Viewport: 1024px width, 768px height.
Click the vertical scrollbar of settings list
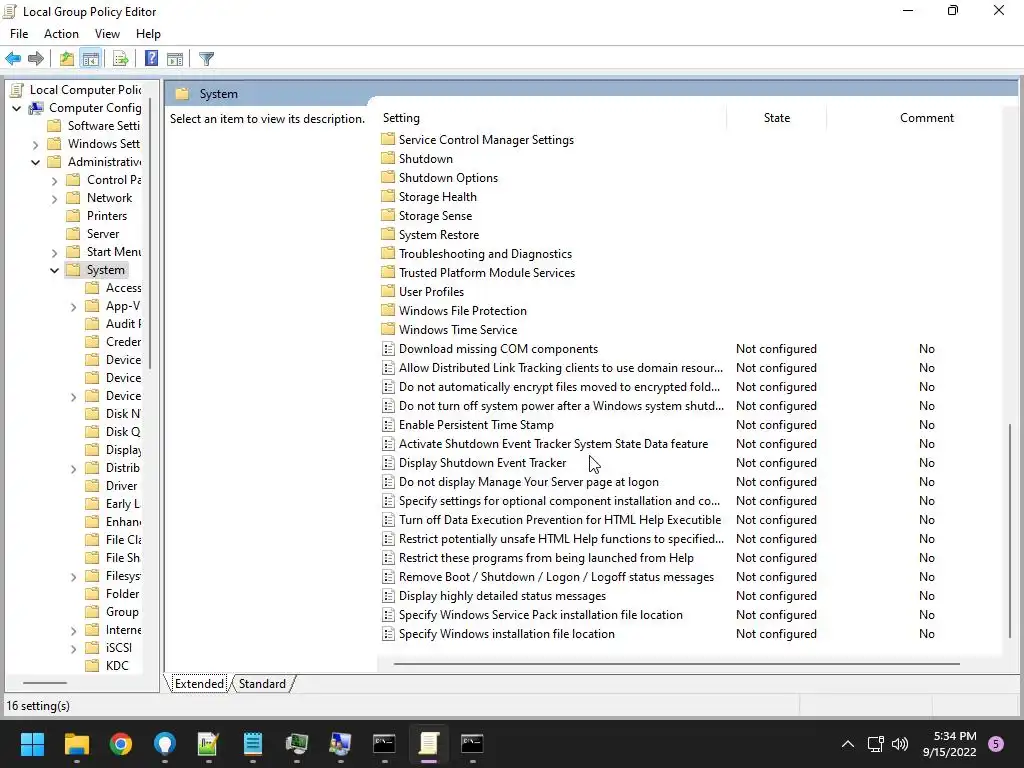point(1010,530)
